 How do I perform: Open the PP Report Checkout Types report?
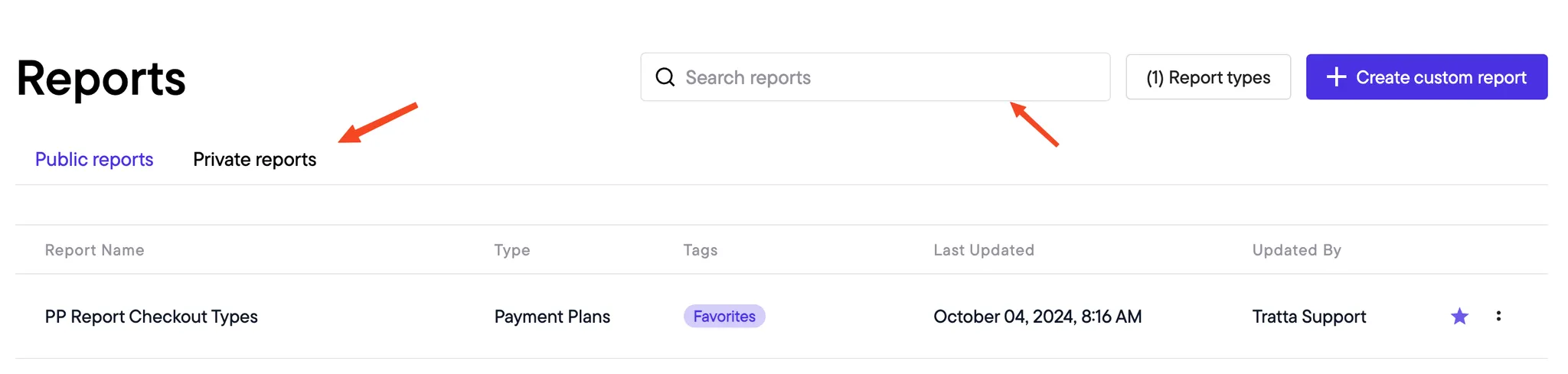152,317
